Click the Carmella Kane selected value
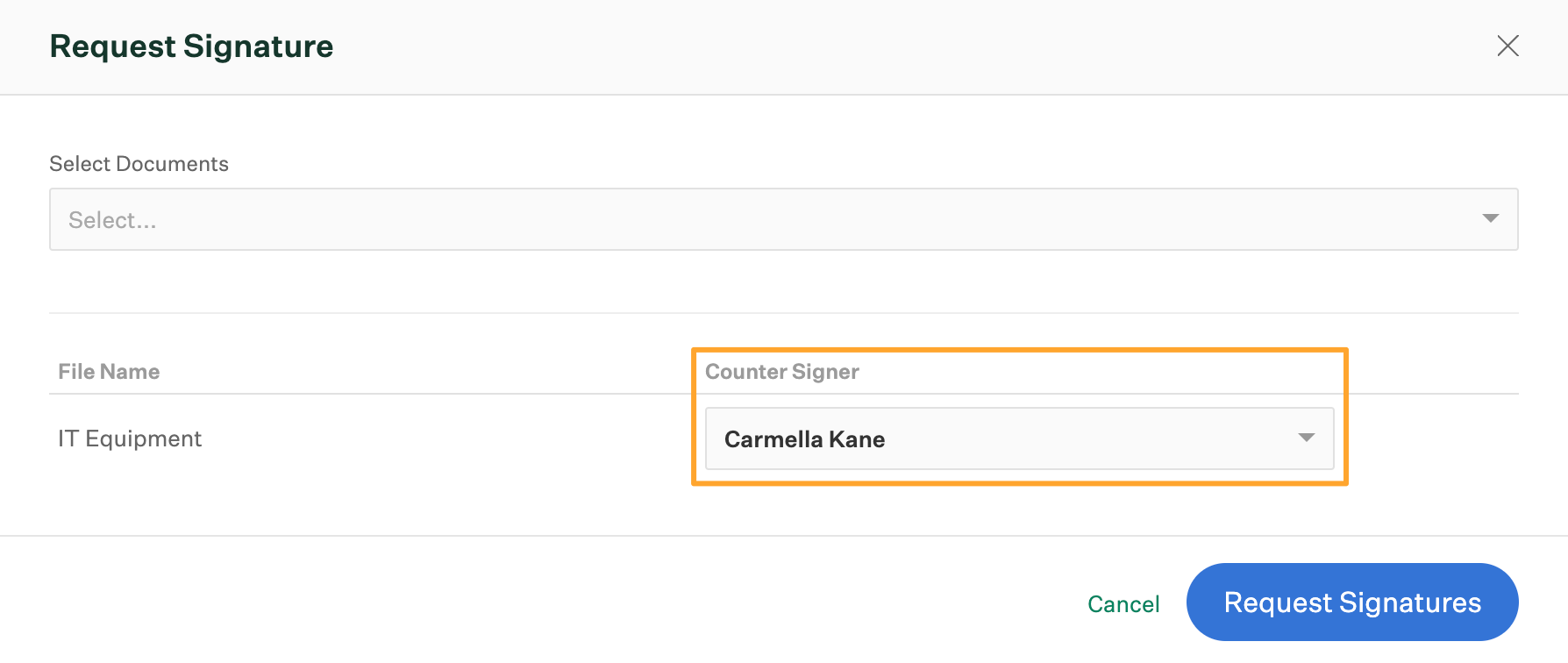Viewport: 1568px width, 663px height. (804, 439)
